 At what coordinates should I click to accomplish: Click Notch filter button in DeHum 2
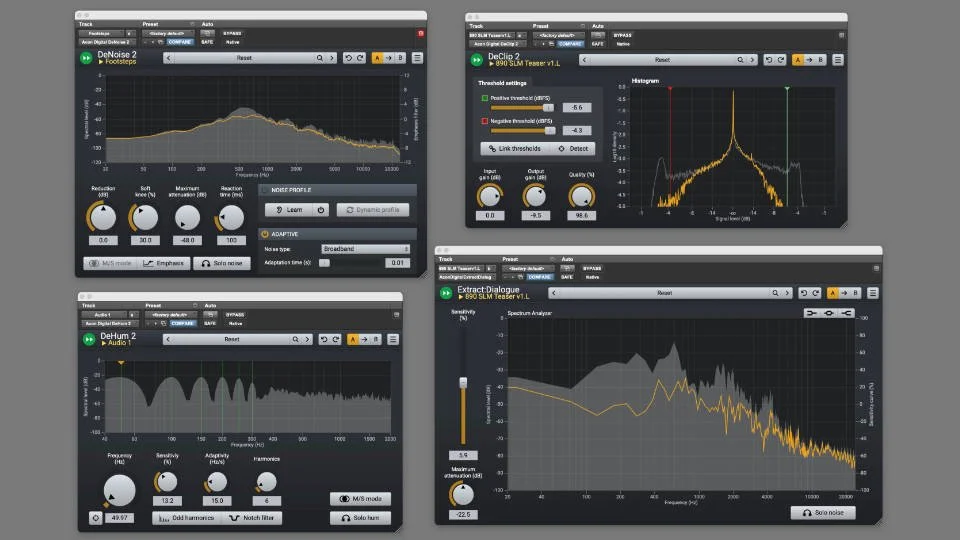click(x=252, y=518)
